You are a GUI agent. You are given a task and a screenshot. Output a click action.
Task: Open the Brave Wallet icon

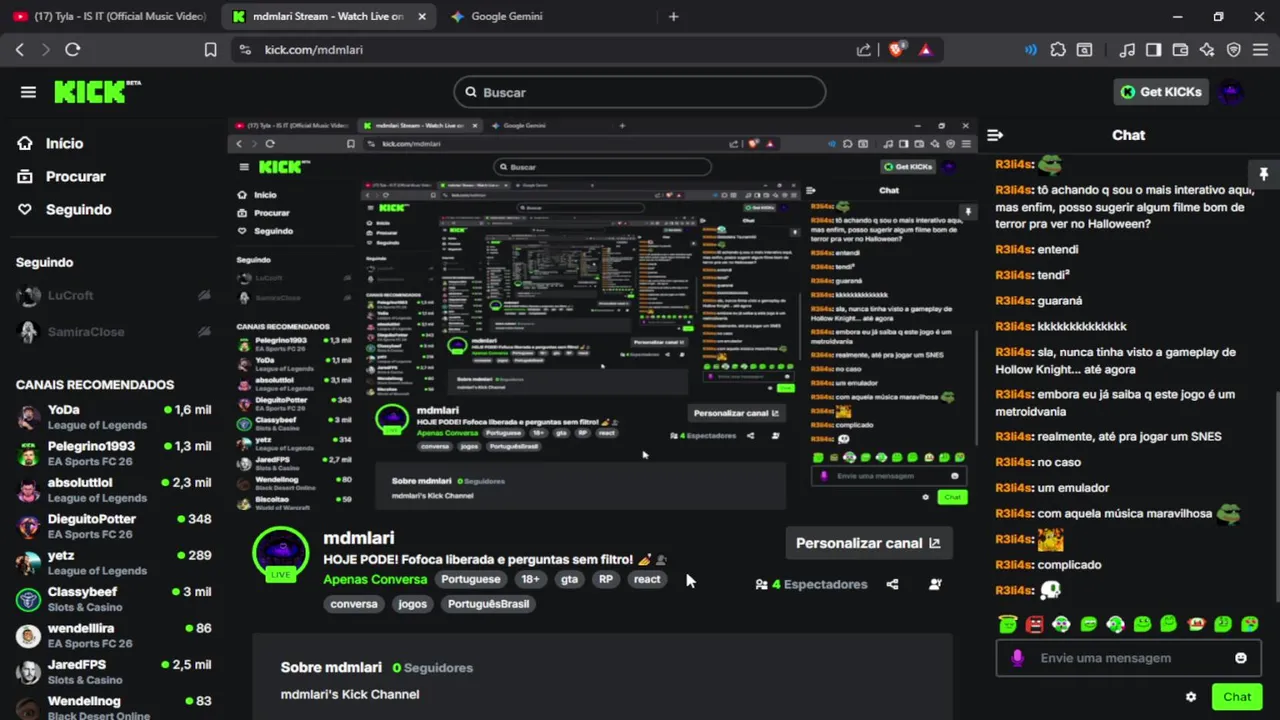[1180, 49]
